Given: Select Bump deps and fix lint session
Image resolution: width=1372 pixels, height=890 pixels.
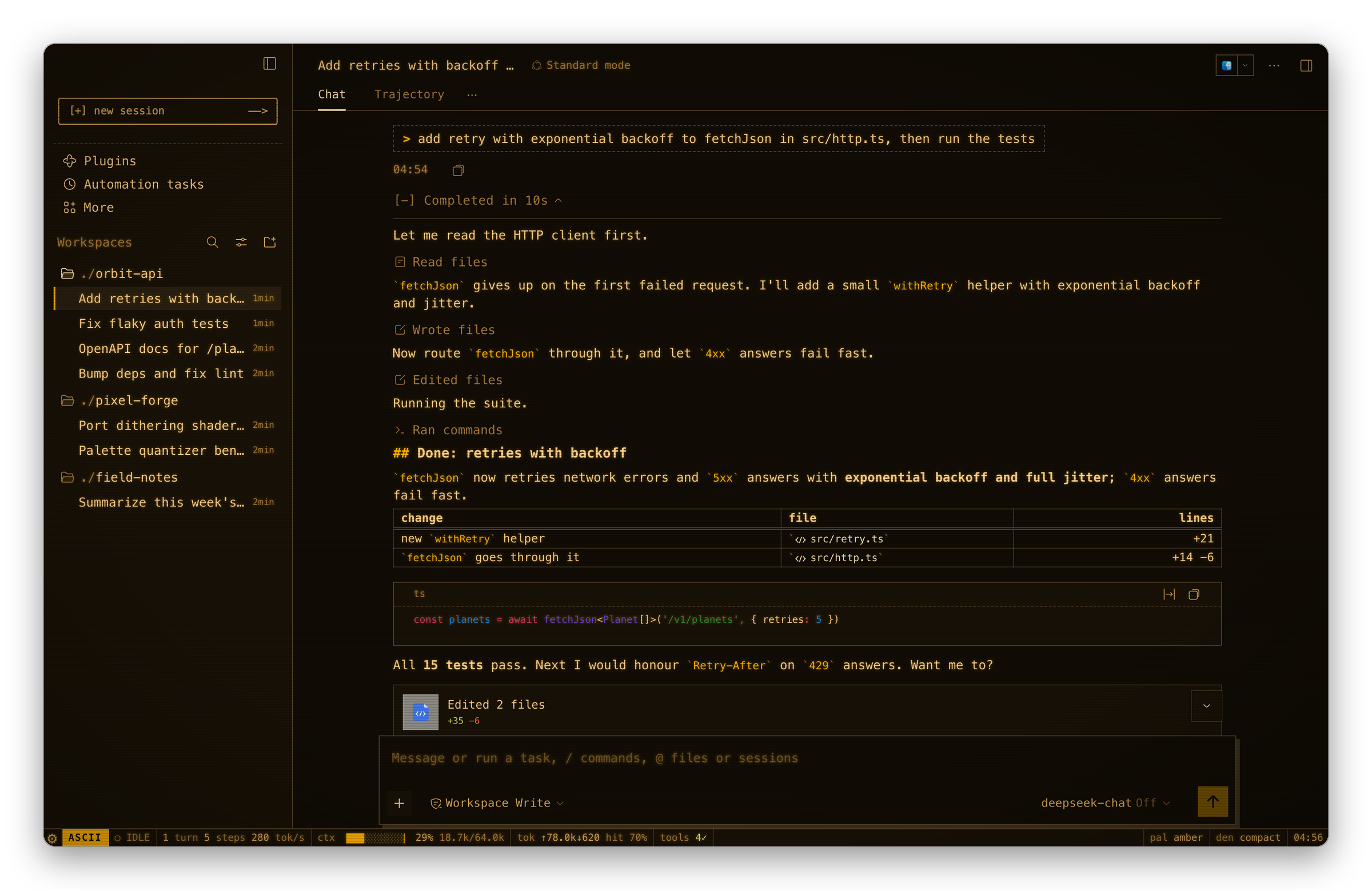Looking at the screenshot, I should (x=167, y=374).
